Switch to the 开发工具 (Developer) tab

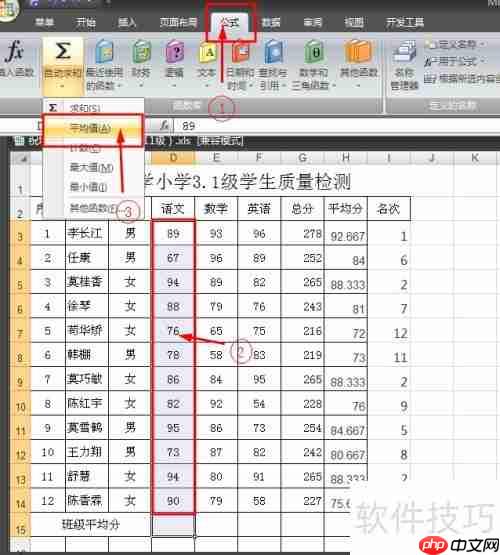pyautogui.click(x=405, y=22)
